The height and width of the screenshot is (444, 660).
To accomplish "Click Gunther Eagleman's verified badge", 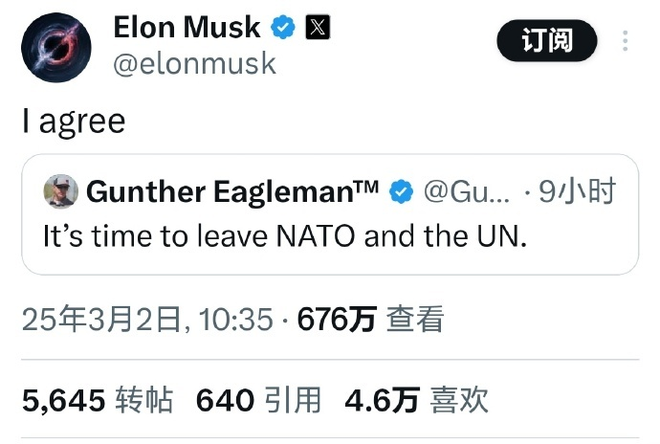I will click(401, 192).
